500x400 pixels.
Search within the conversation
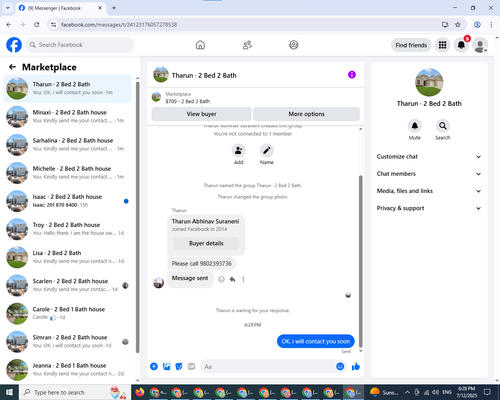443,126
